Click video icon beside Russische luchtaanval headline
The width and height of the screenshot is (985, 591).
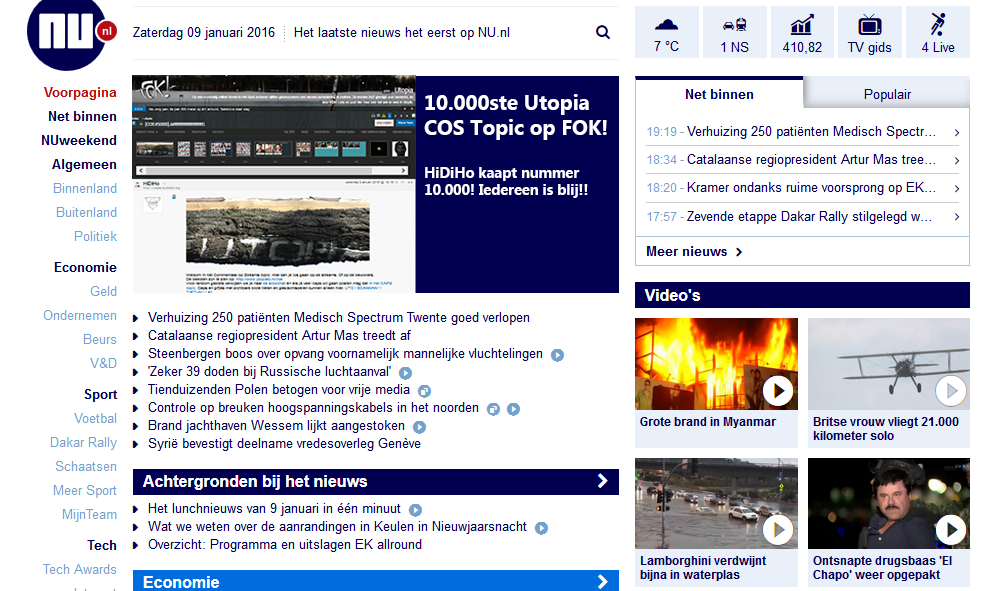405,373
